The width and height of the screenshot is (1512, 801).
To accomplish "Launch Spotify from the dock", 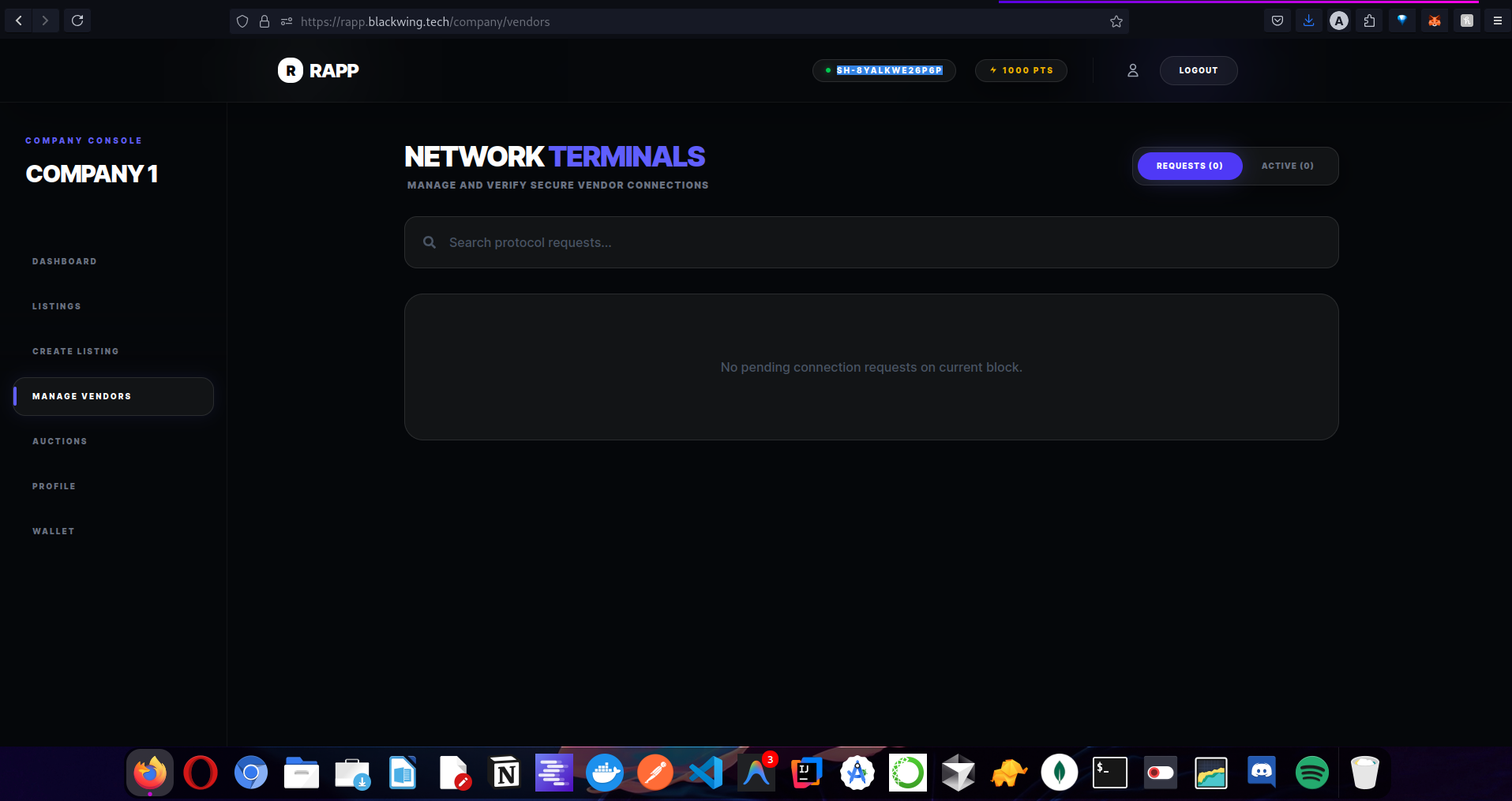I will coord(1312,773).
